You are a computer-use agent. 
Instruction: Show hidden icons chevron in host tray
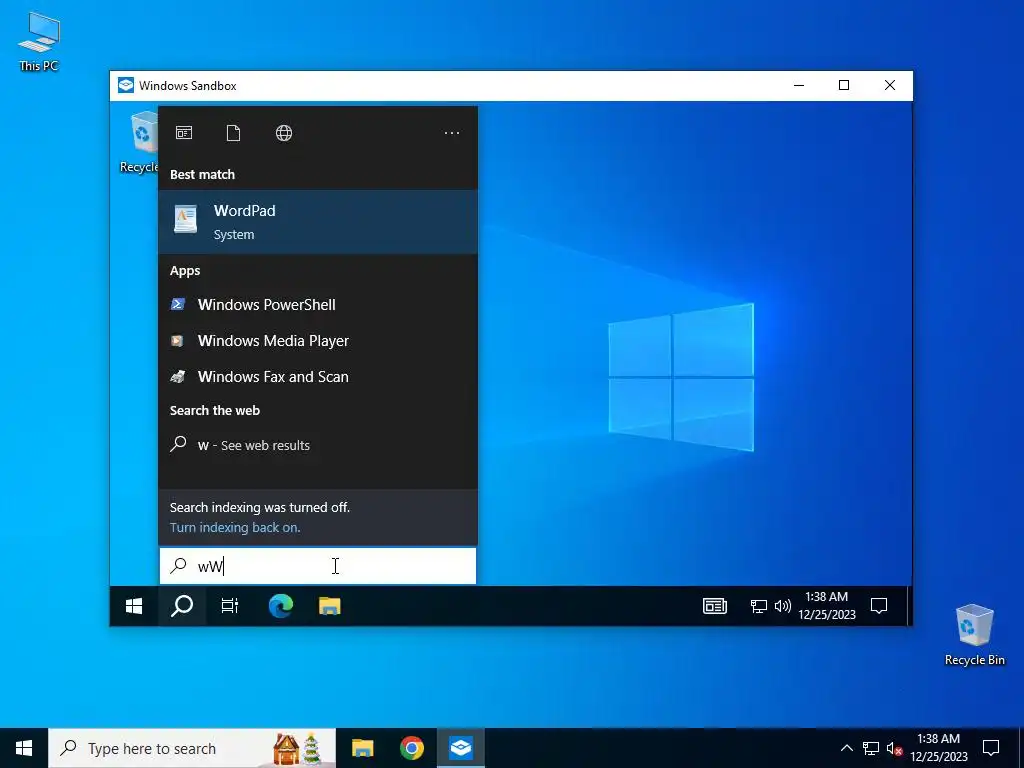[846, 748]
